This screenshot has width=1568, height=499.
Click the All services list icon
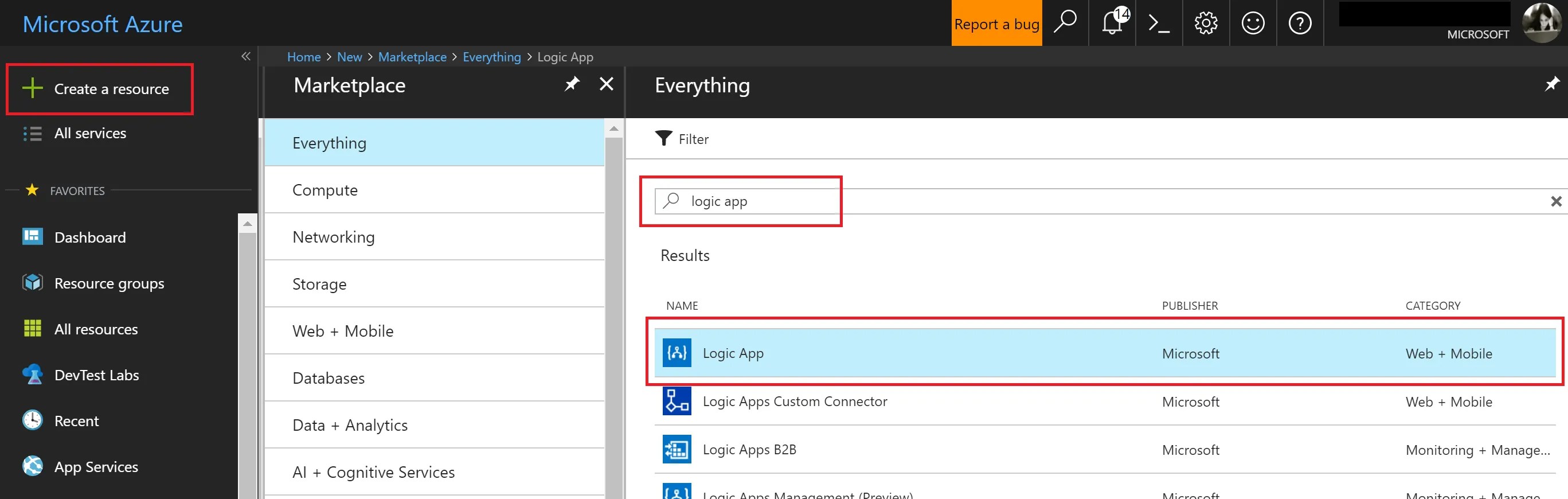pyautogui.click(x=32, y=134)
